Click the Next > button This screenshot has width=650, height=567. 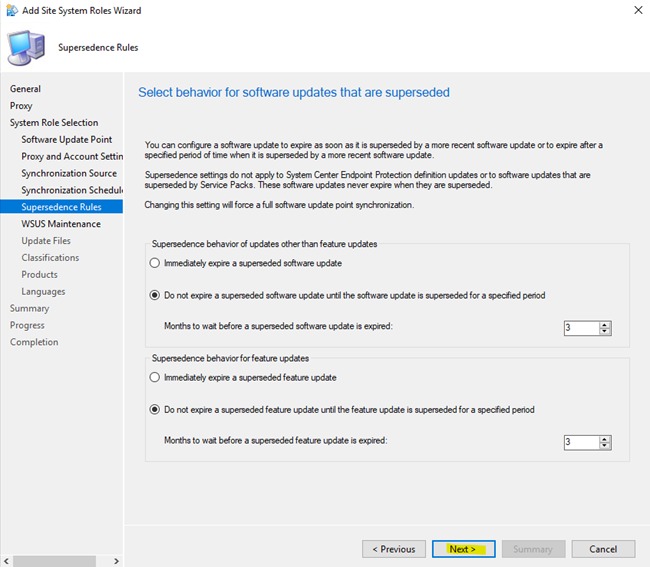463,549
